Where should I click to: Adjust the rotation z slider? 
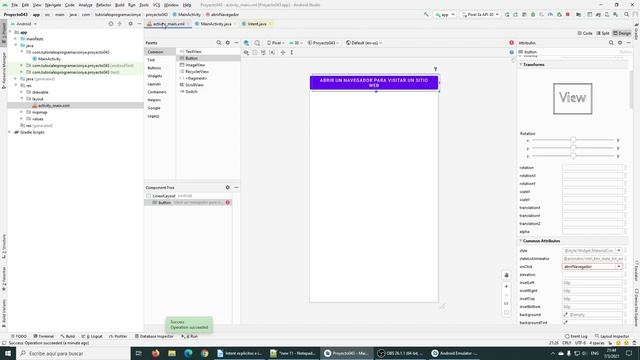click(x=573, y=156)
